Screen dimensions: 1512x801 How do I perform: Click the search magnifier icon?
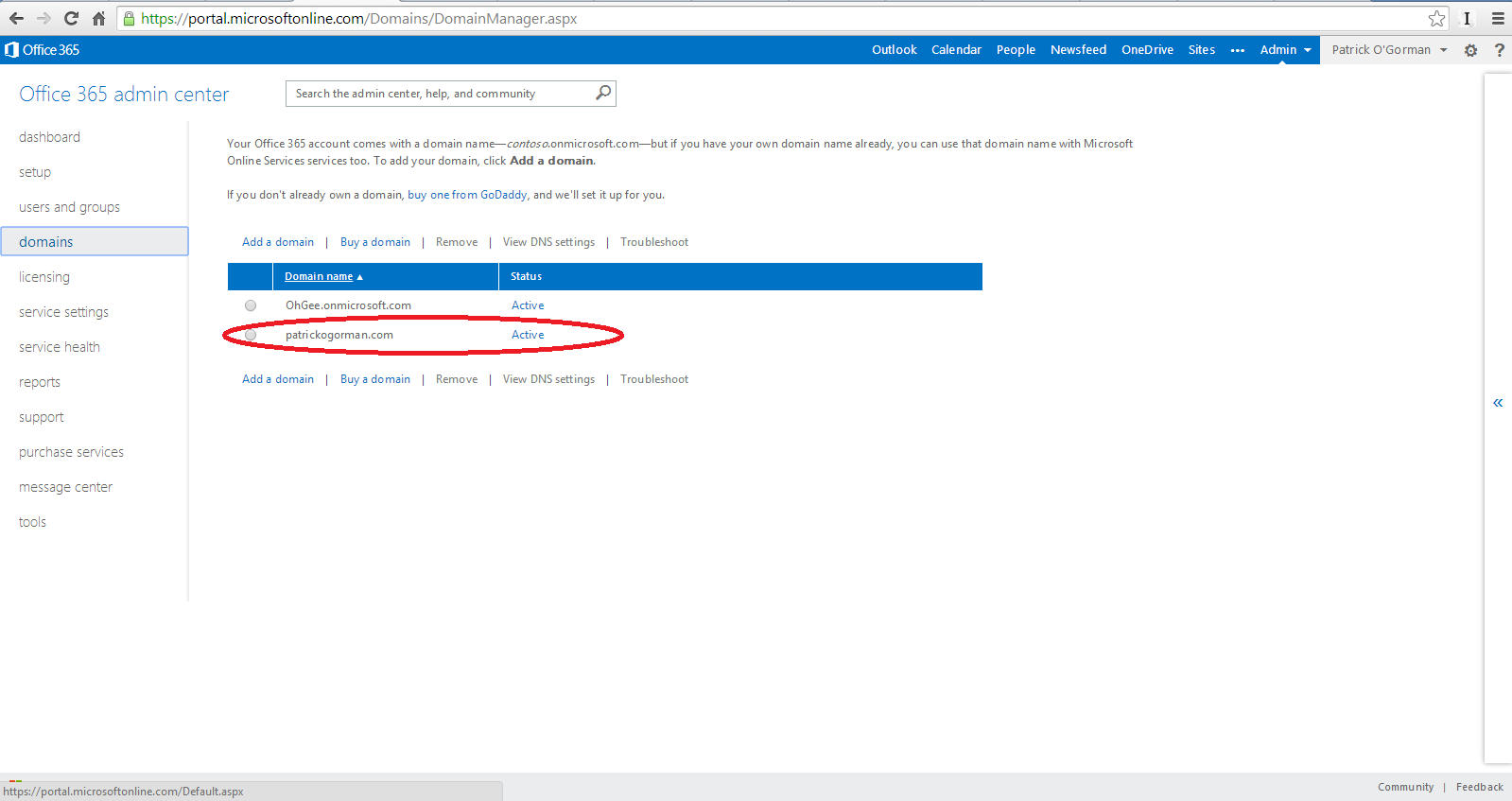603,93
